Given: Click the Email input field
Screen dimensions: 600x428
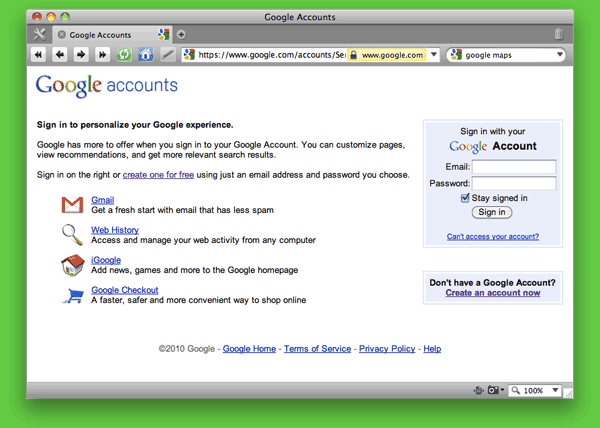Looking at the screenshot, I should (x=514, y=167).
